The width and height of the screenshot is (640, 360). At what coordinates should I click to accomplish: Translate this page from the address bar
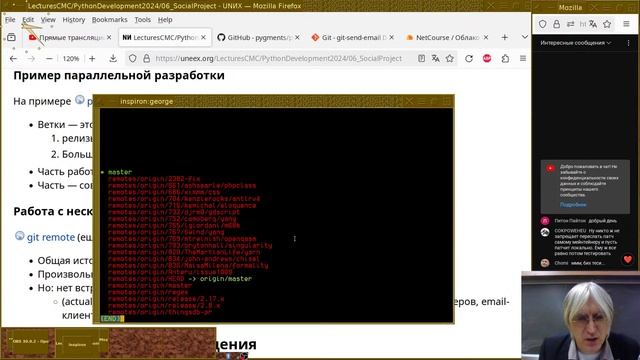pos(436,59)
